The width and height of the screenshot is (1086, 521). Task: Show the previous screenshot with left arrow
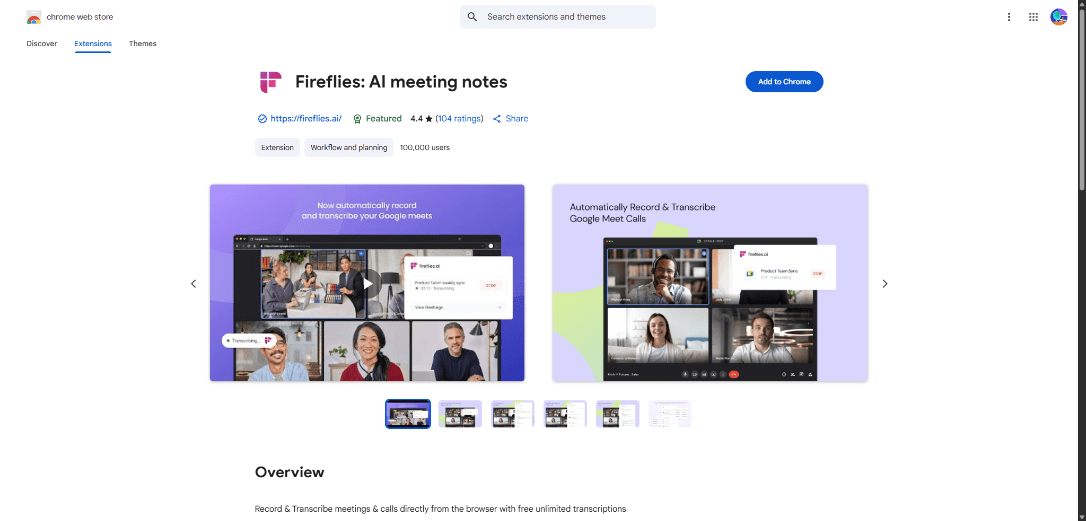pyautogui.click(x=193, y=284)
